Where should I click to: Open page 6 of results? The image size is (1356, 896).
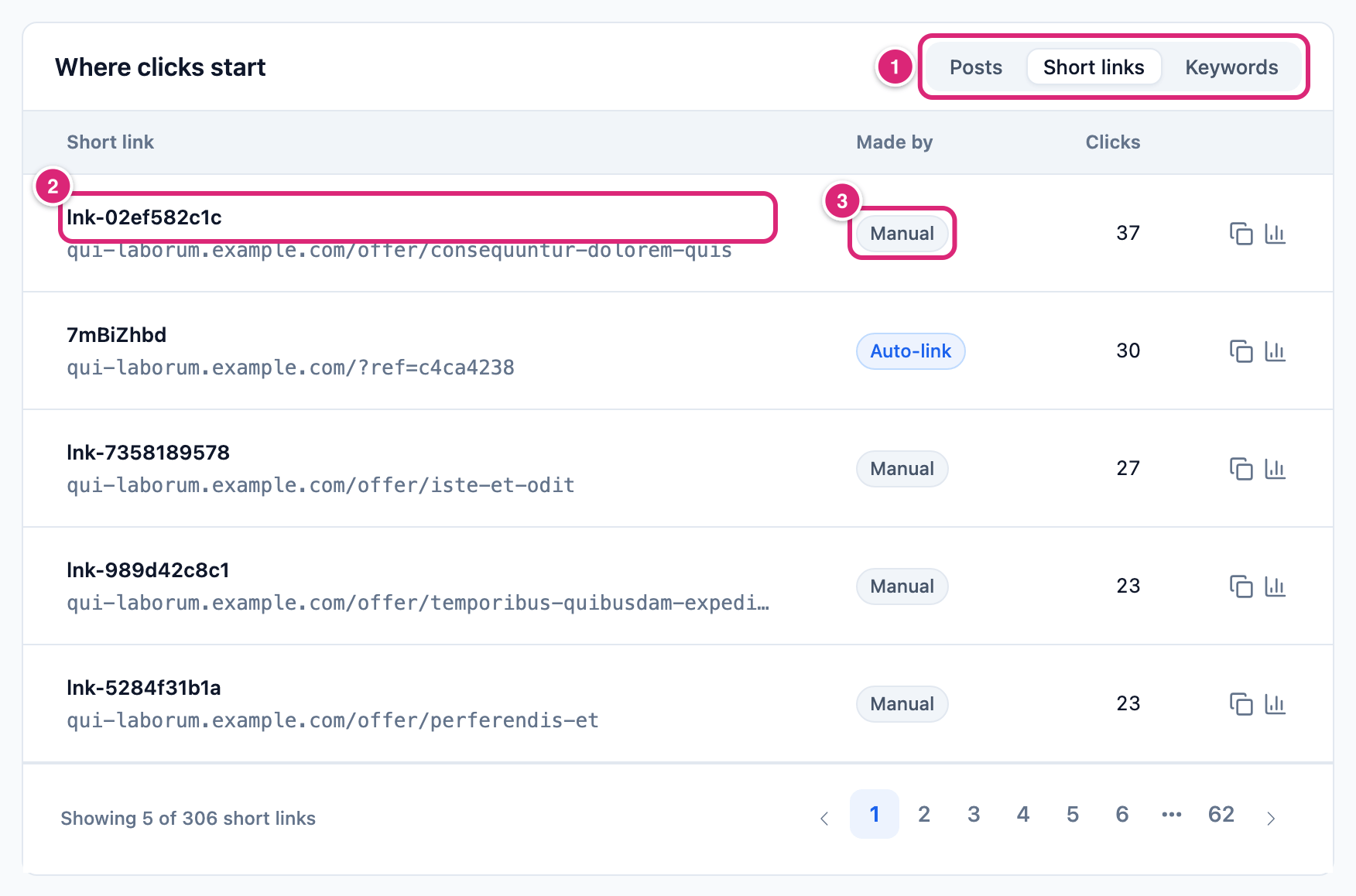(1122, 814)
